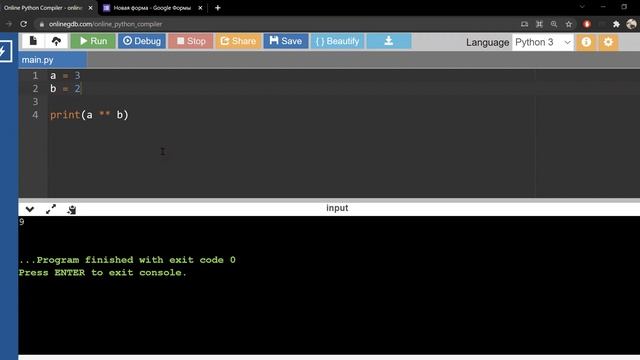Expand console to fullscreen
Viewport: 640px width, 360px height.
pyautogui.click(x=51, y=209)
